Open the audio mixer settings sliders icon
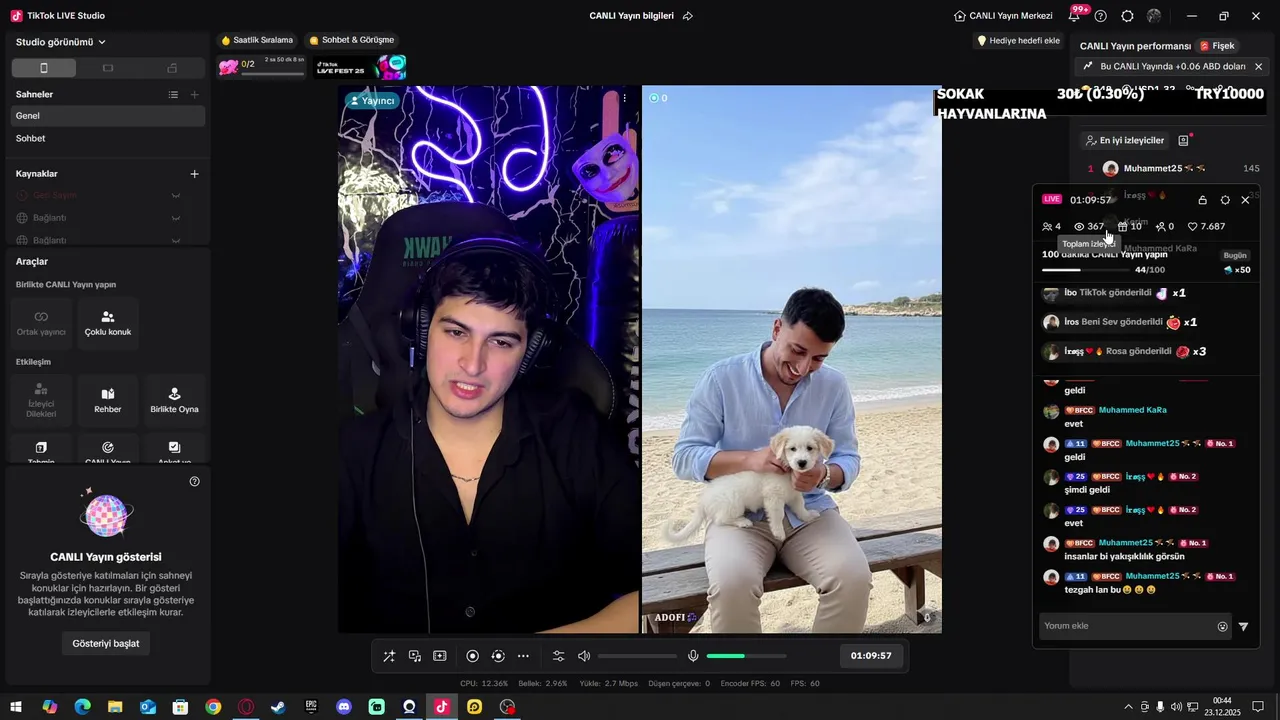Screen dimensions: 1280x720 [559, 656]
